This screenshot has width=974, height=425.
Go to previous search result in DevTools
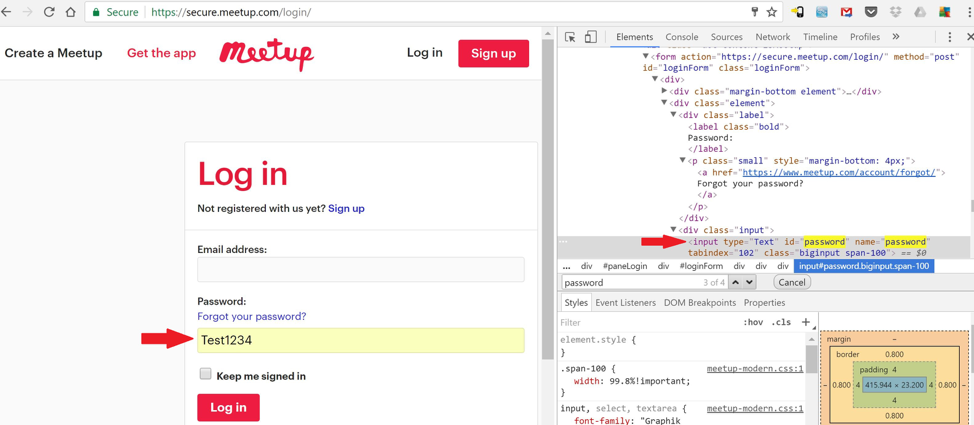735,282
